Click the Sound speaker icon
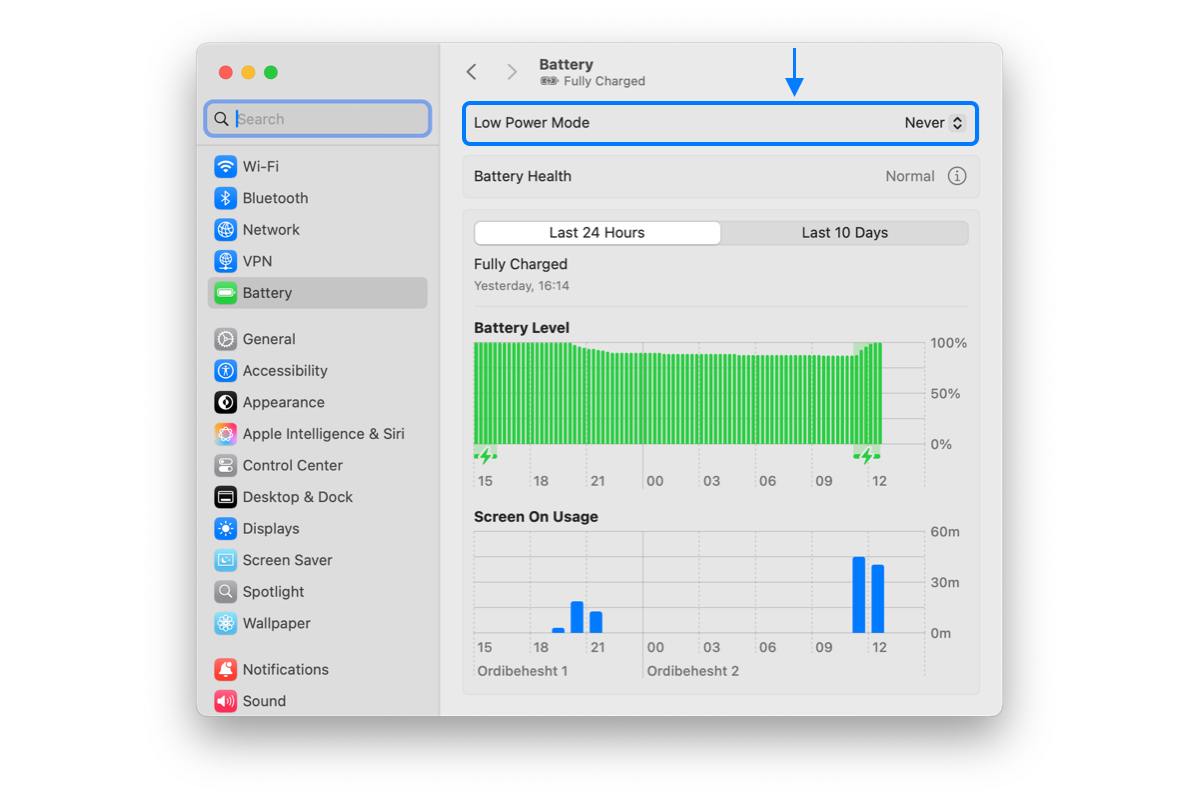The image size is (1200, 800). [x=226, y=701]
